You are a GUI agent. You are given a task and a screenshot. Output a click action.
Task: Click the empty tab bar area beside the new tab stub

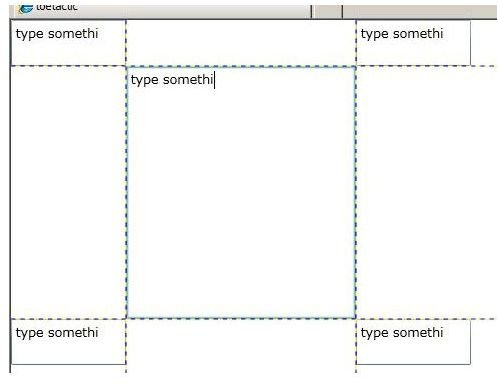[419, 11]
